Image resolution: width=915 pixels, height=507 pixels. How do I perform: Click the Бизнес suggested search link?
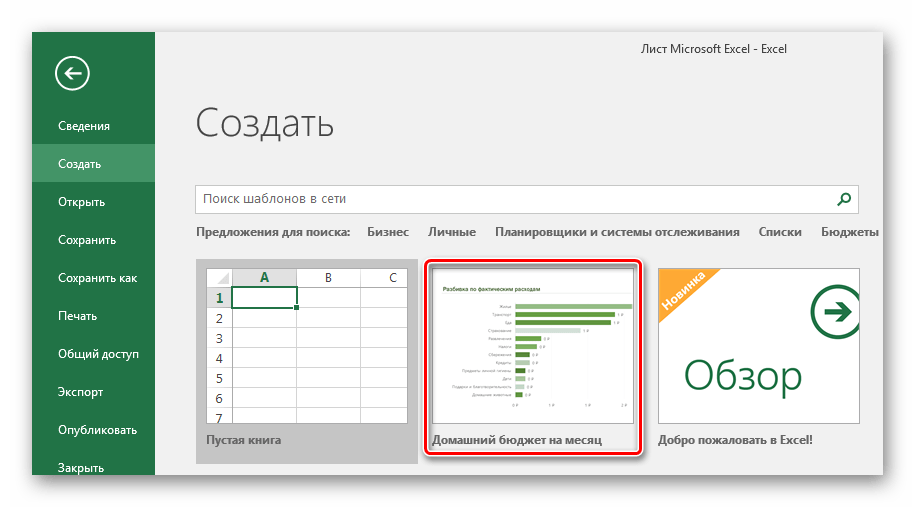coord(388,232)
